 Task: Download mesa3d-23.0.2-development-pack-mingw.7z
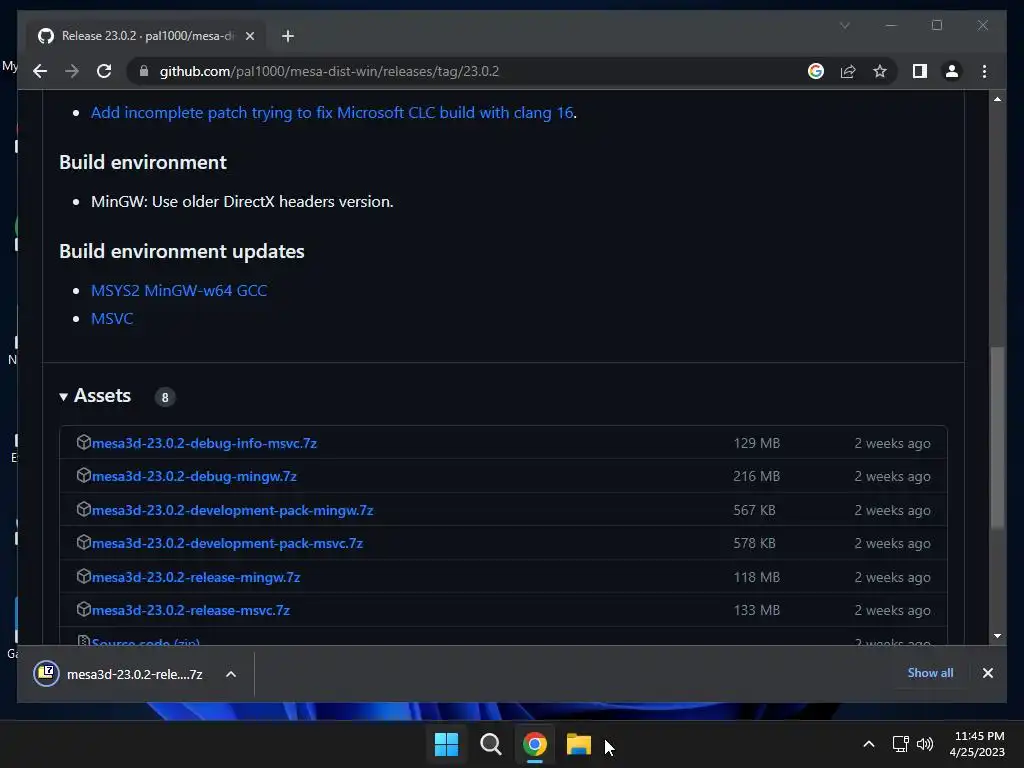point(232,511)
